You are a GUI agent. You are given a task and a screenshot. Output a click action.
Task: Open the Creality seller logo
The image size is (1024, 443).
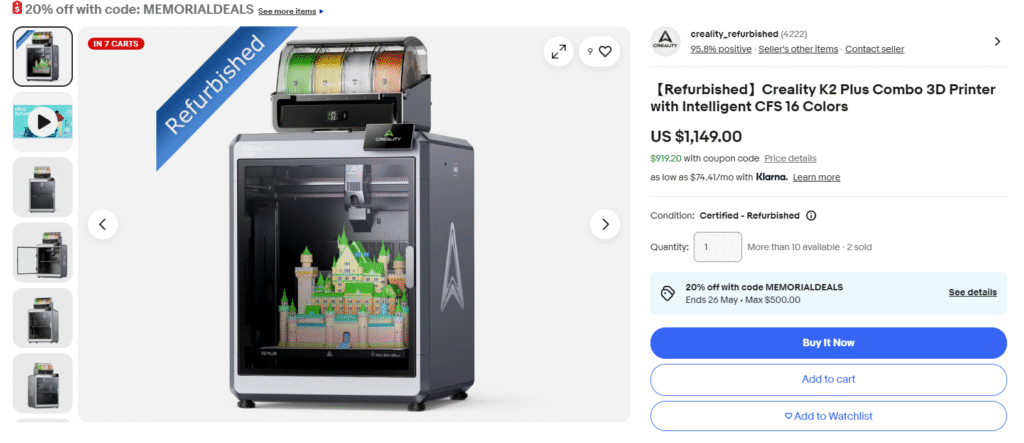[665, 41]
